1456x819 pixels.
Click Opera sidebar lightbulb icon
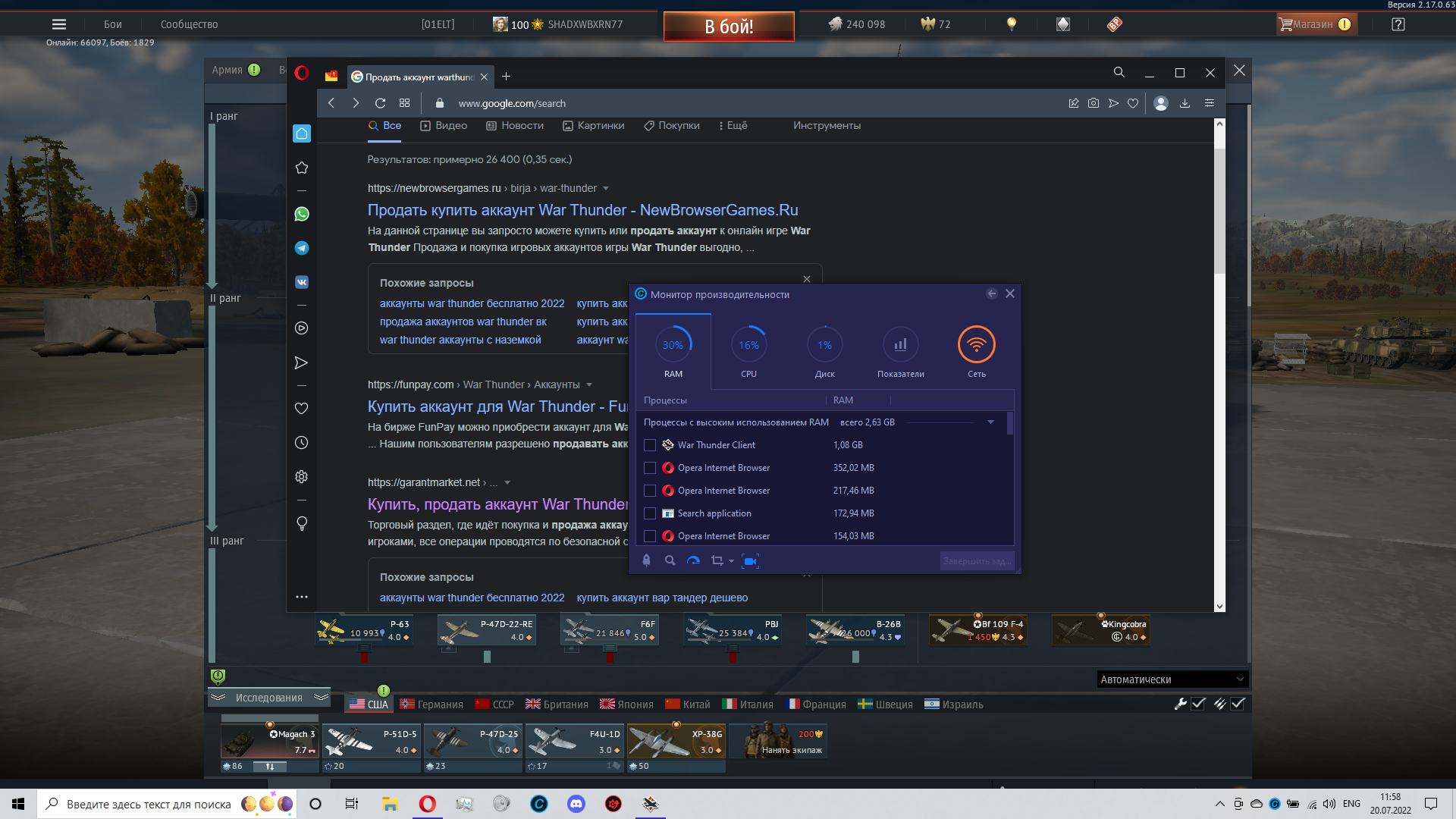tap(302, 523)
